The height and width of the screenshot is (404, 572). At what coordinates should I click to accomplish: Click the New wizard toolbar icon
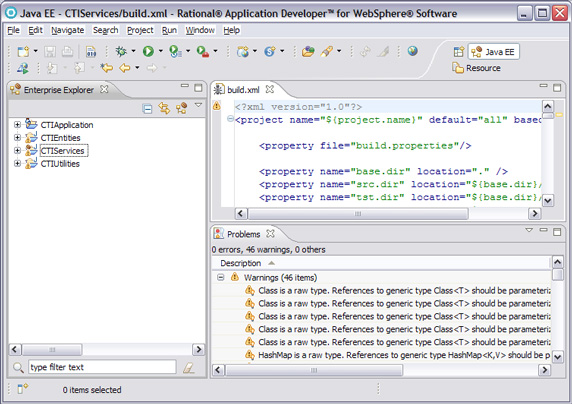click(23, 51)
